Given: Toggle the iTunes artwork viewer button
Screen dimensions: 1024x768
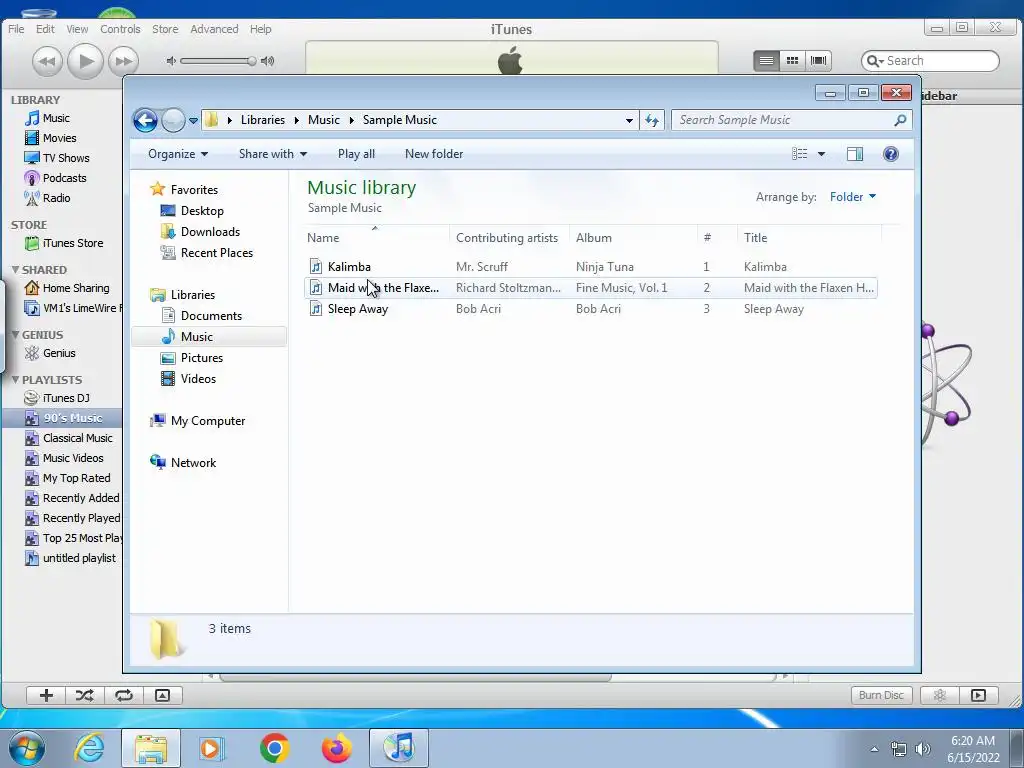Looking at the screenshot, I should point(162,696).
